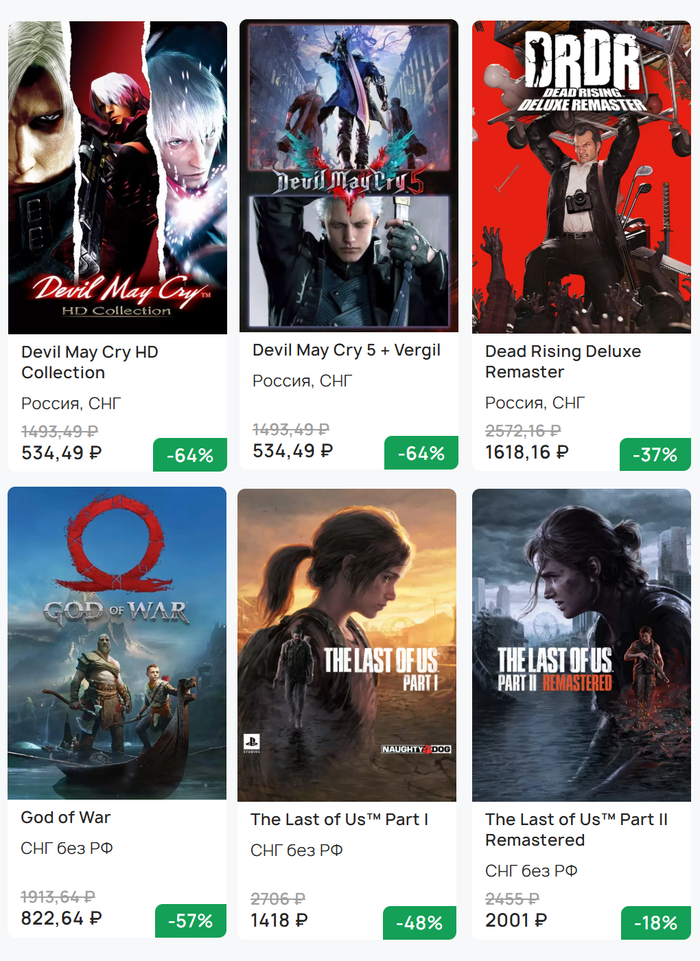The width and height of the screenshot is (700, 961).
Task: Click the -48% badge on Last of Us Part I
Action: [419, 922]
